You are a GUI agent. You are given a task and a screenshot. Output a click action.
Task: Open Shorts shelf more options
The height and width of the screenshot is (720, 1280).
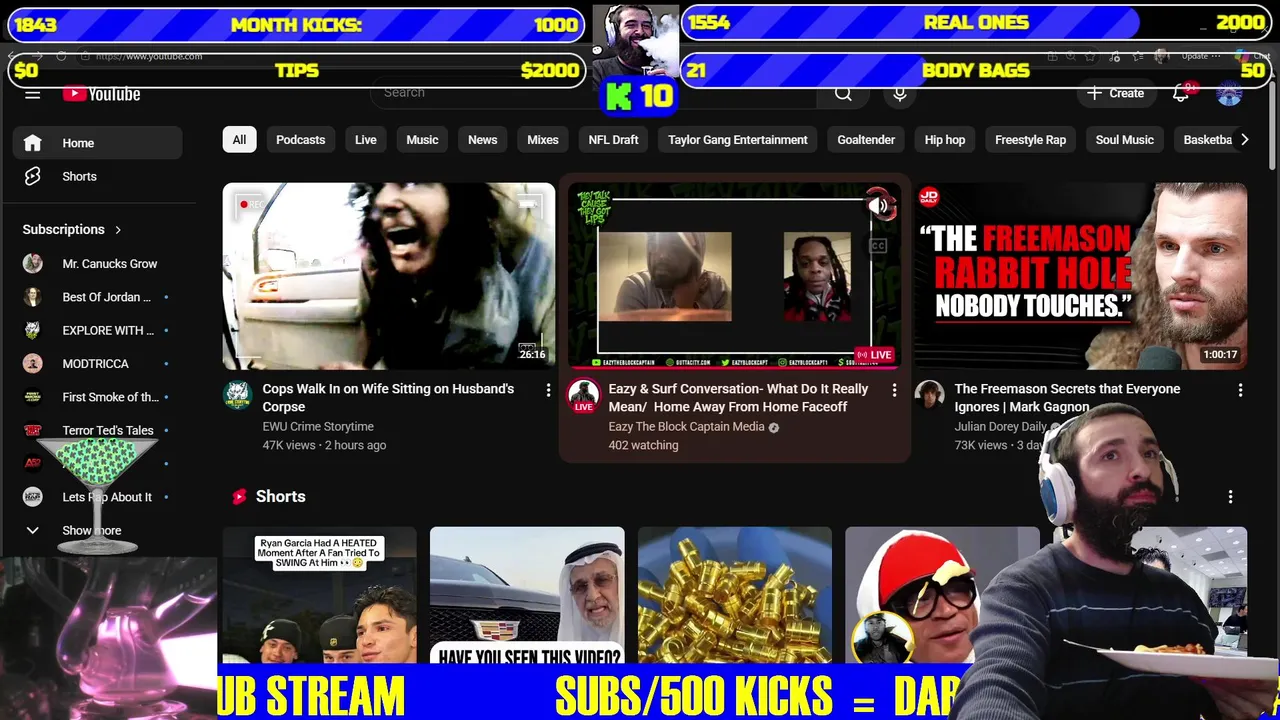point(1230,497)
